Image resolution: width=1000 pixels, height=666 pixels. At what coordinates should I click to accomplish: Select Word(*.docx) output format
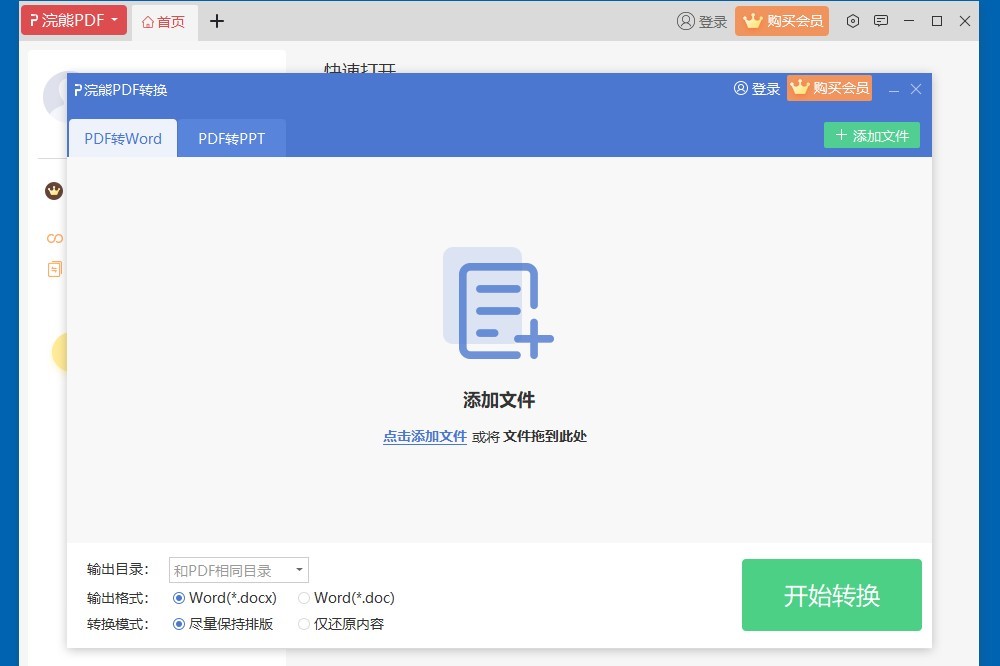(x=180, y=598)
